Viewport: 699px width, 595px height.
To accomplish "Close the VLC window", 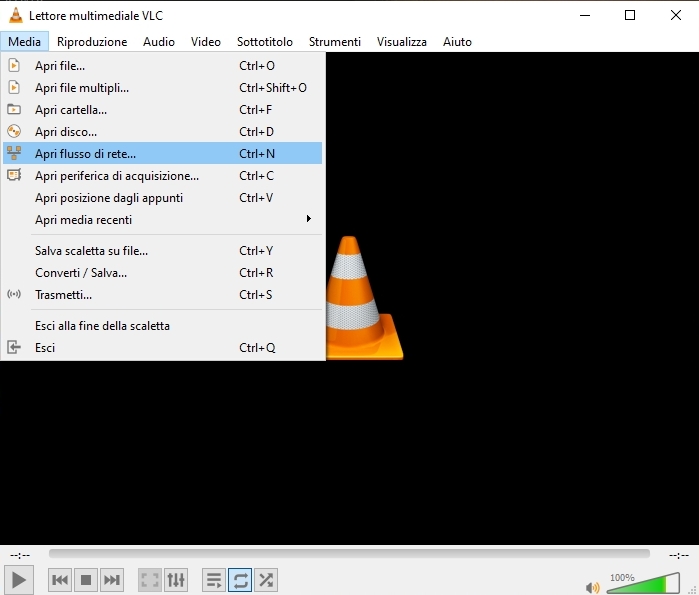I will [676, 15].
